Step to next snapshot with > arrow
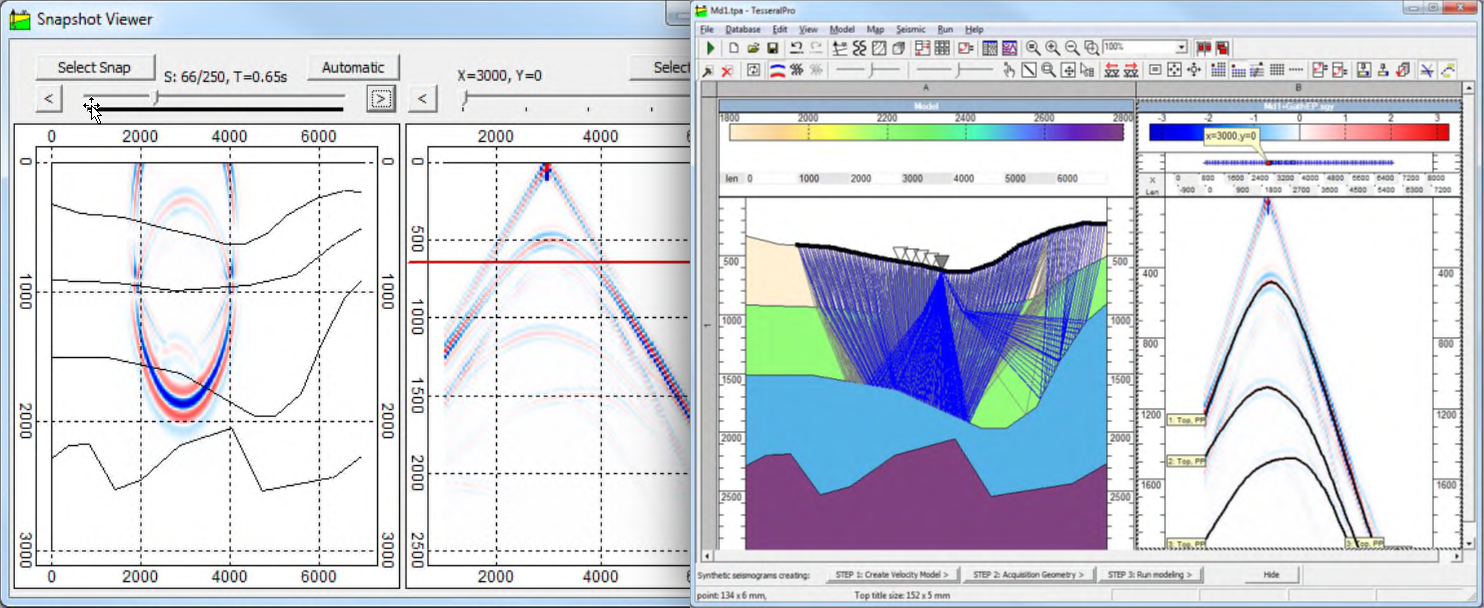Image resolution: width=1484 pixels, height=608 pixels. [380, 98]
